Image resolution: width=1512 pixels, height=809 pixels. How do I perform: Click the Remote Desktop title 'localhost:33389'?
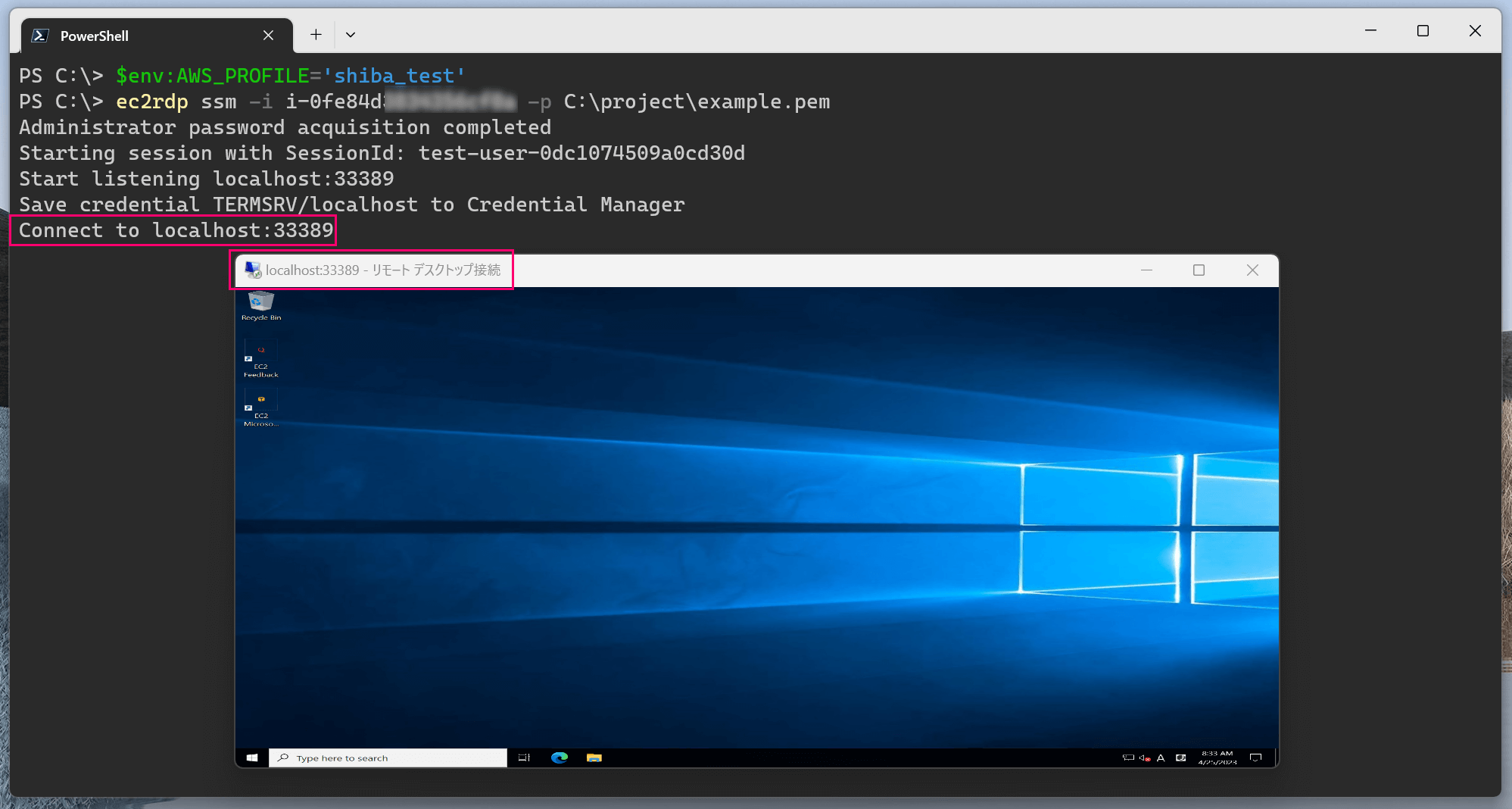coord(312,270)
